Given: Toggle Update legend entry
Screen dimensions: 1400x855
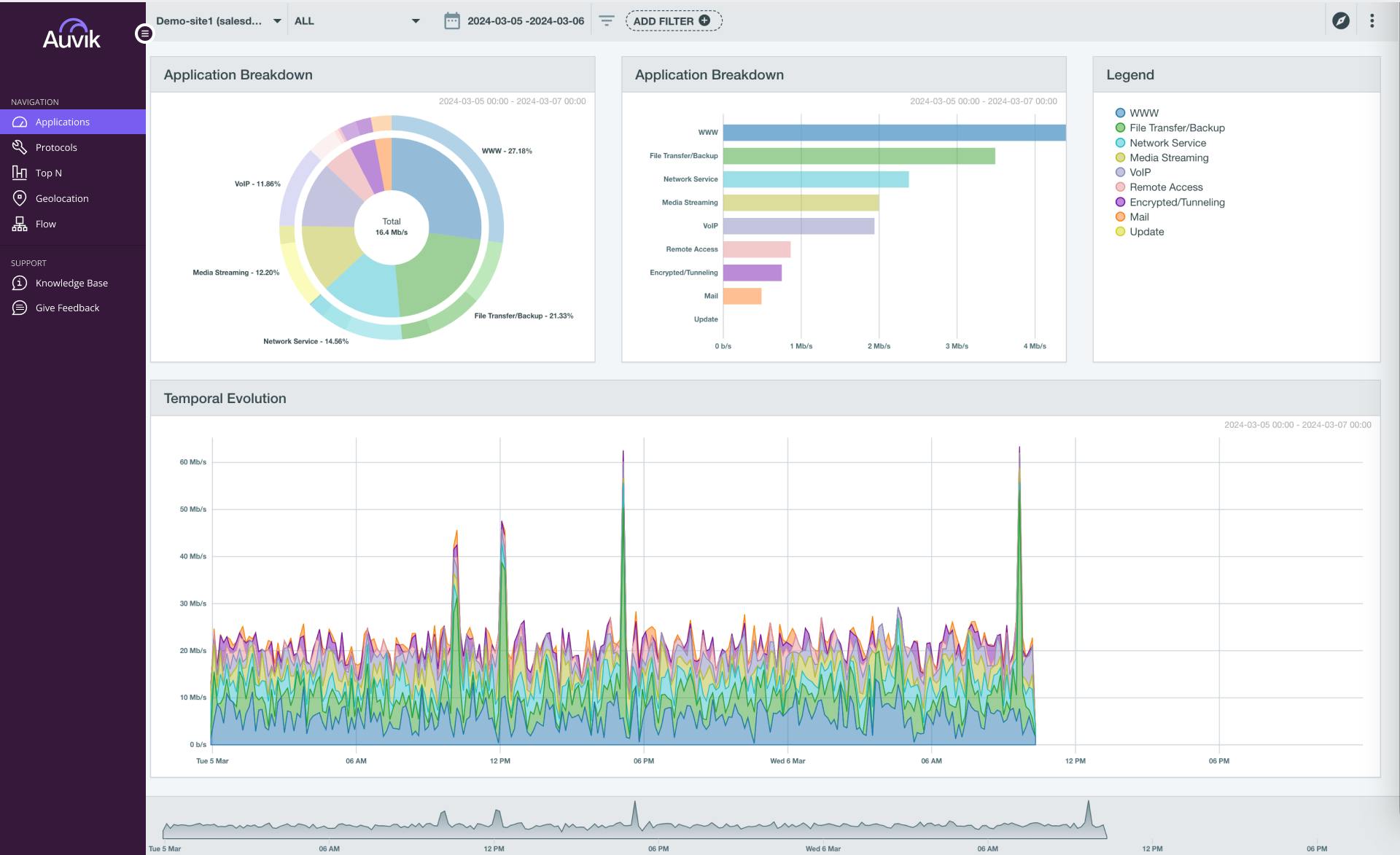Looking at the screenshot, I should (x=1139, y=232).
